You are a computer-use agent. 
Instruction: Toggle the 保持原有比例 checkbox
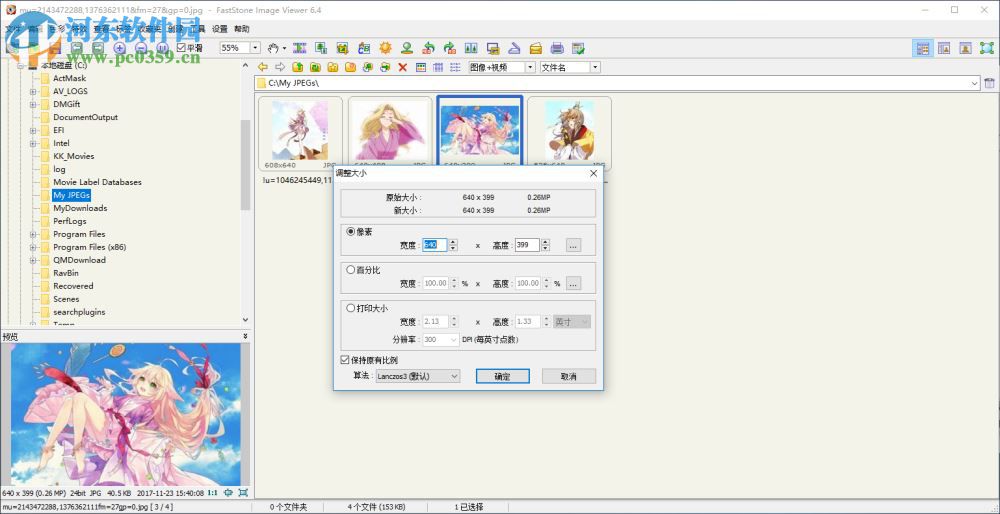[345, 360]
